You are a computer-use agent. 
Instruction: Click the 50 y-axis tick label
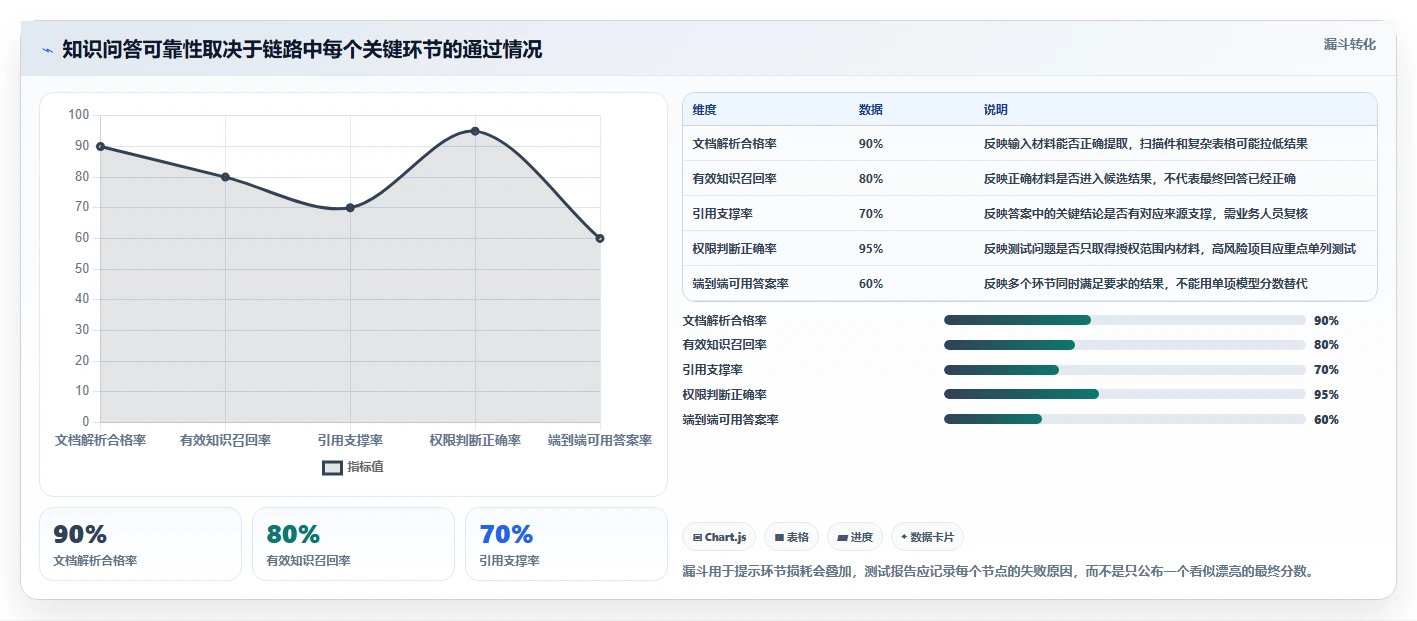82,269
